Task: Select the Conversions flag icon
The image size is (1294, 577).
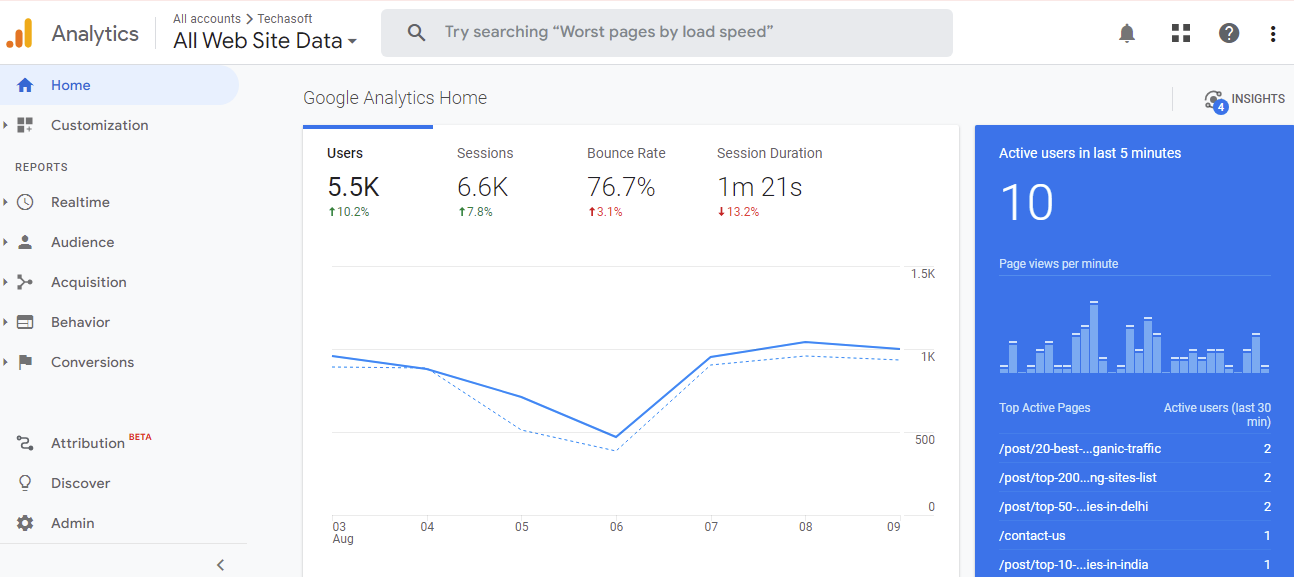Action: [23, 362]
